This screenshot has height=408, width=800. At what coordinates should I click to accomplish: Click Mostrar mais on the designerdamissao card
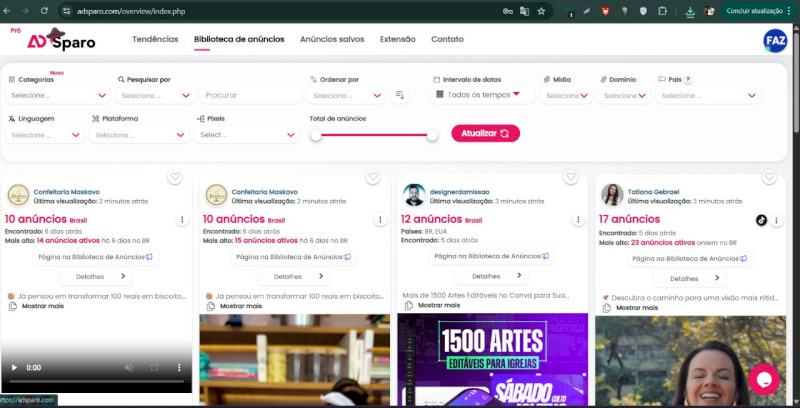(x=439, y=305)
